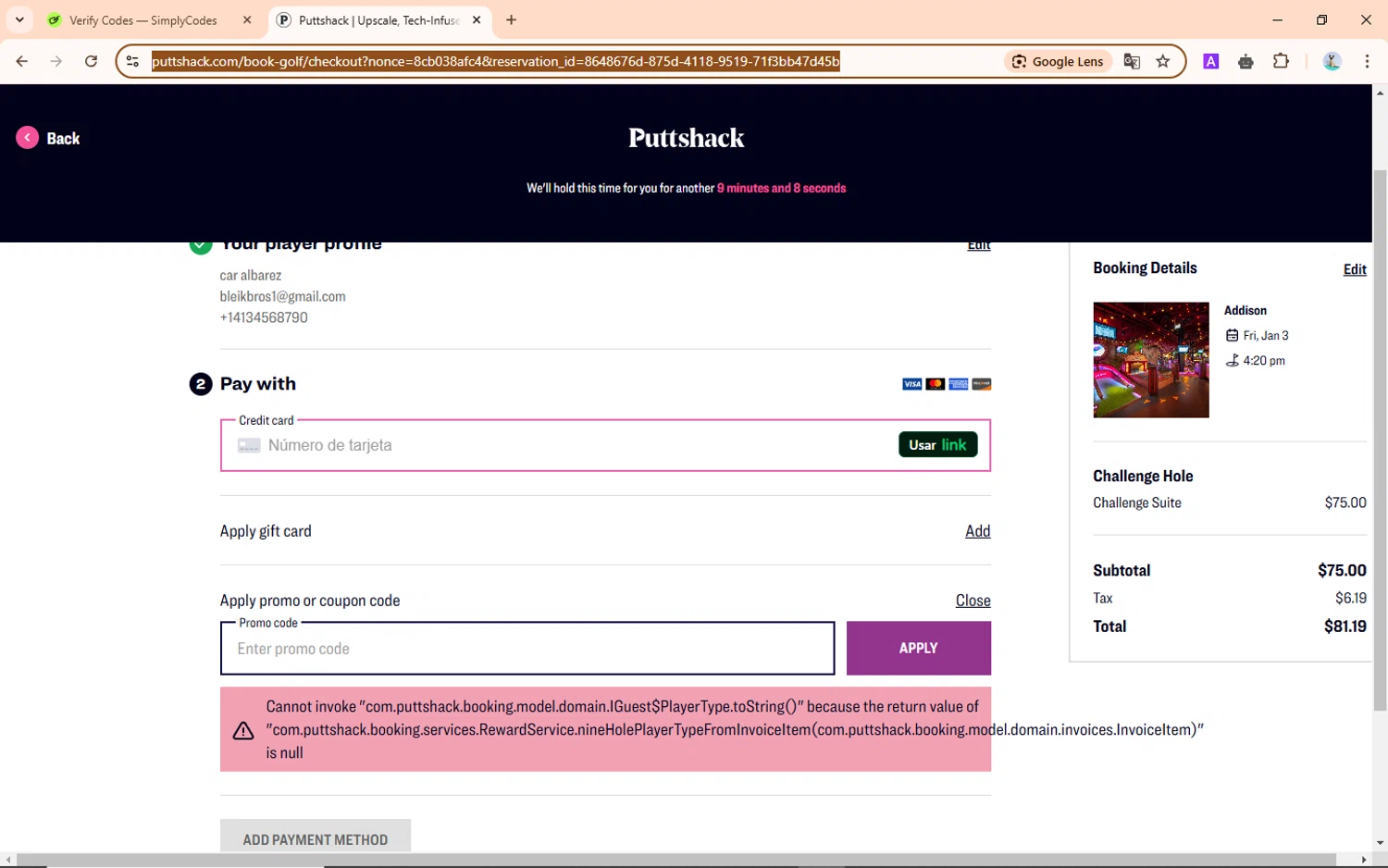Click the Discover card logo

(981, 384)
